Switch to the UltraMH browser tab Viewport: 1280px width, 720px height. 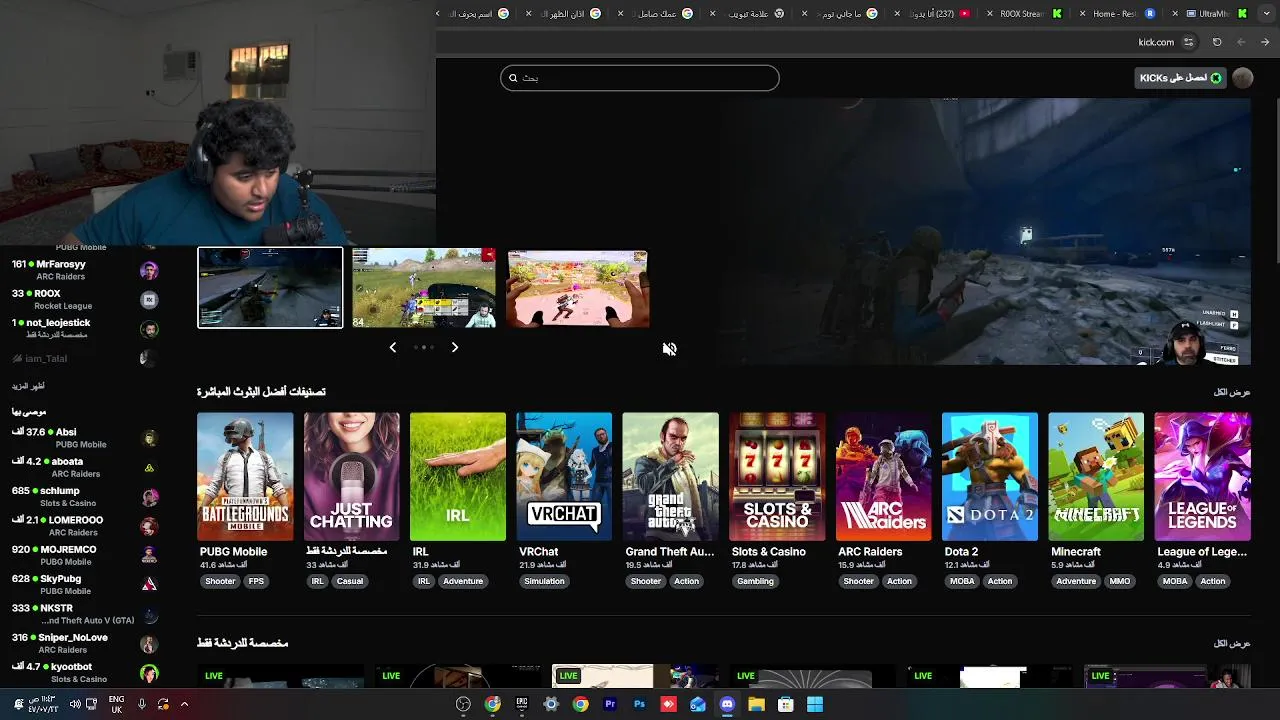(1208, 13)
